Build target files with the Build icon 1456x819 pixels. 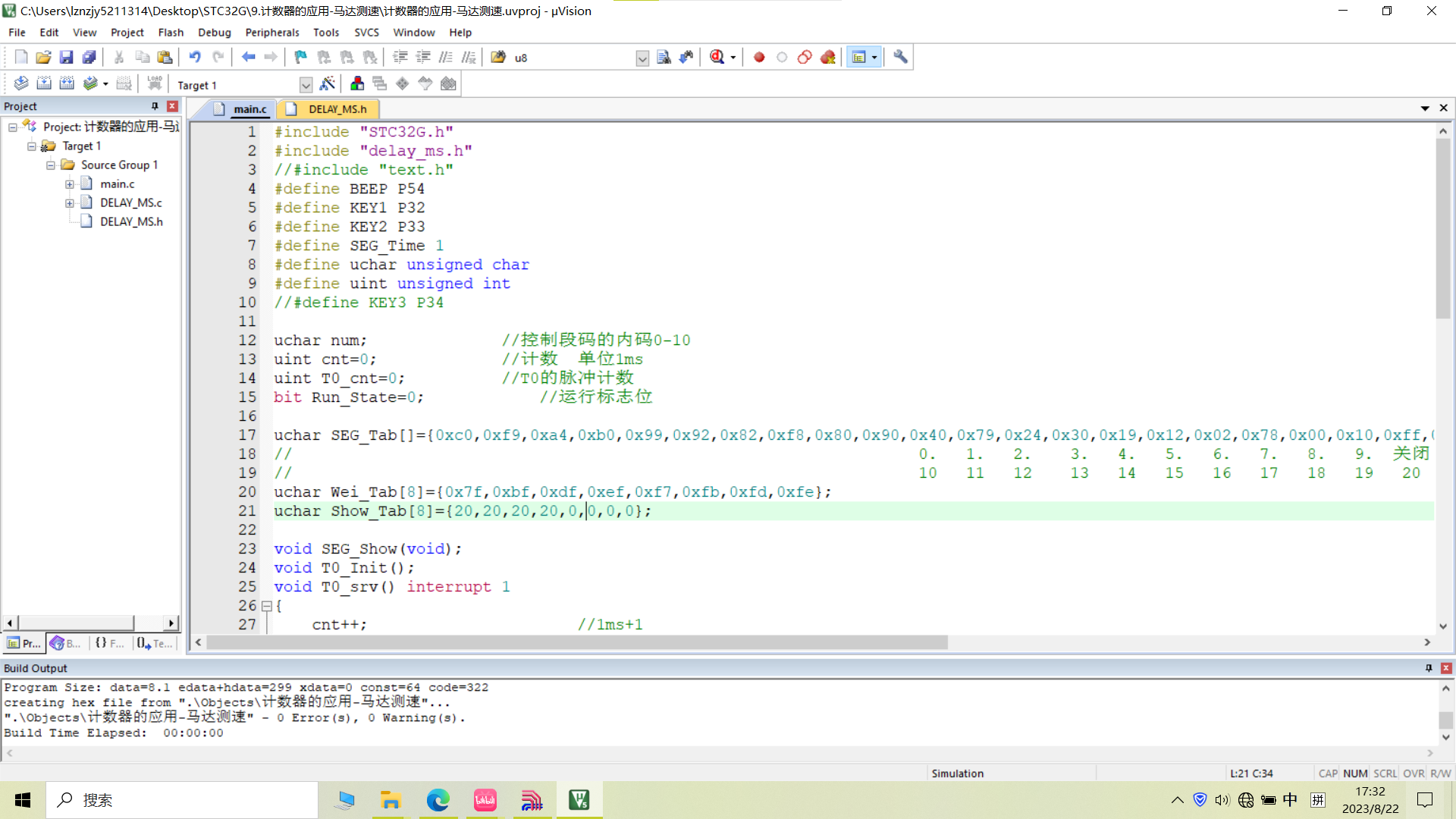point(44,83)
